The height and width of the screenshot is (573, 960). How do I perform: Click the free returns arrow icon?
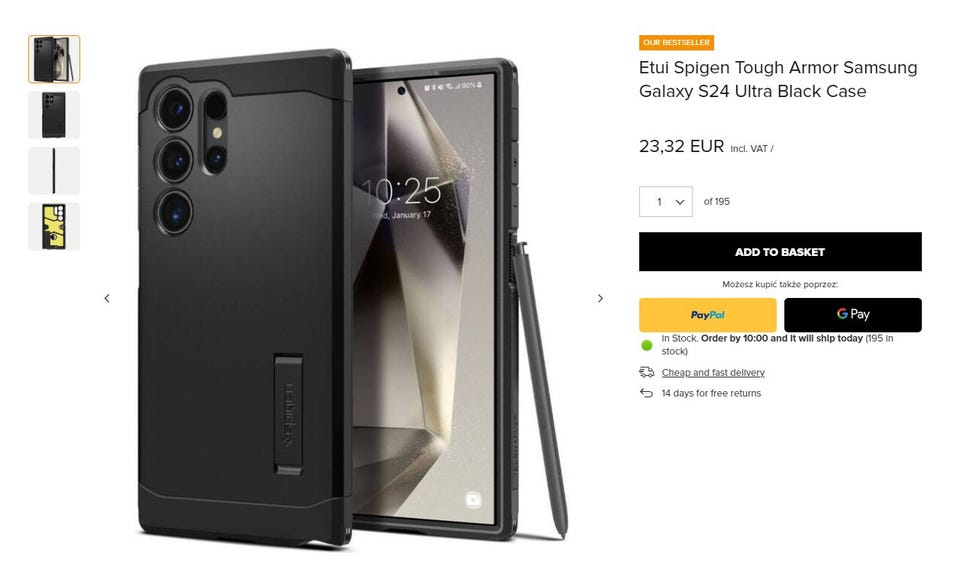647,393
